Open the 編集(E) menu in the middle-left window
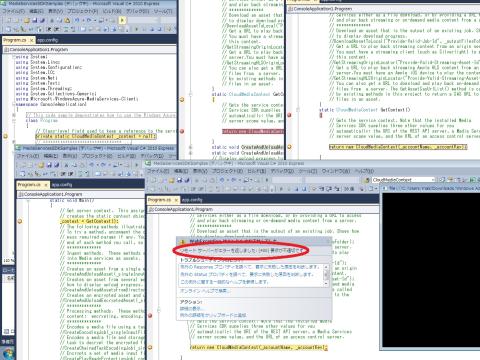 point(51,156)
